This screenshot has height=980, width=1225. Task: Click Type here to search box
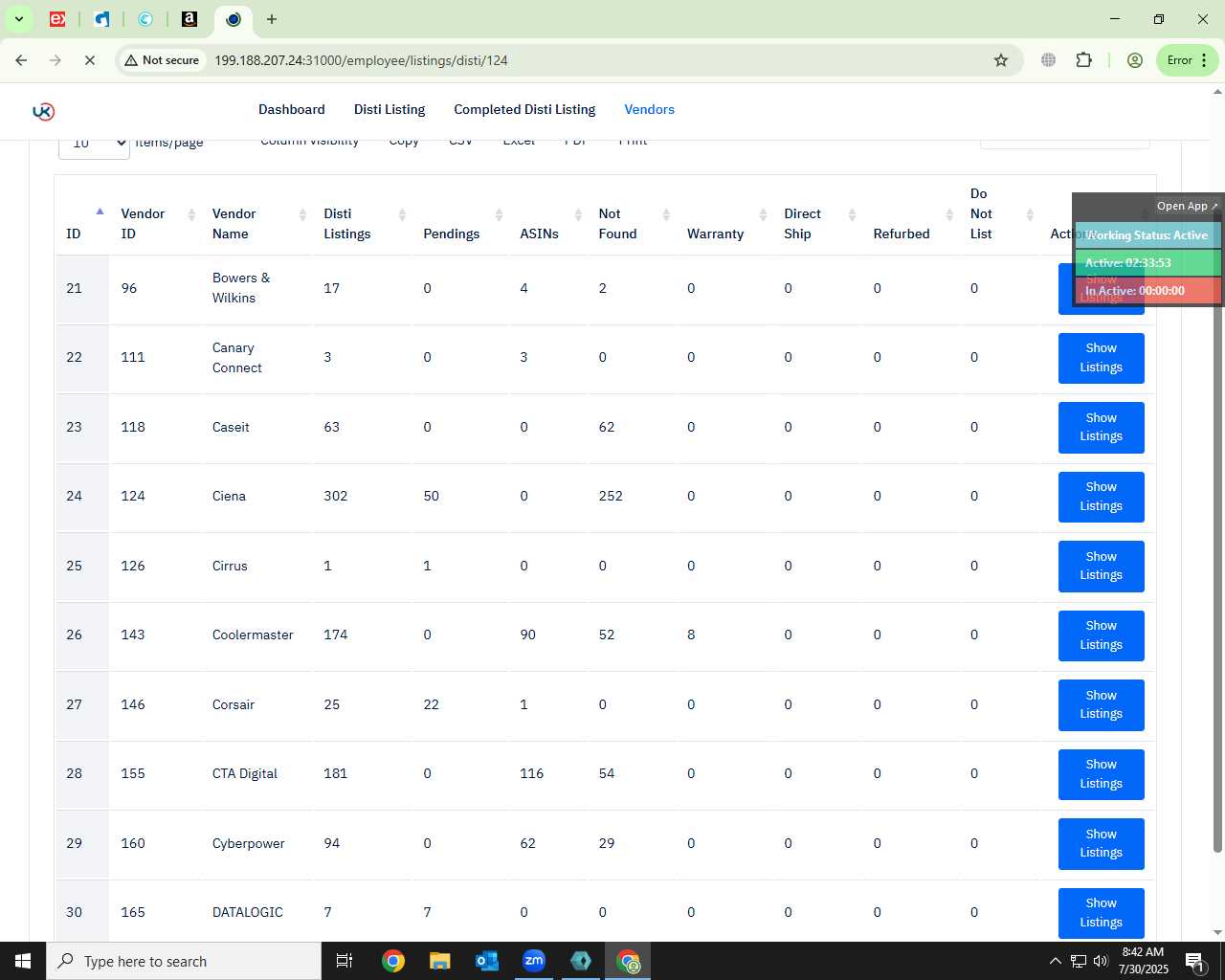point(184,961)
